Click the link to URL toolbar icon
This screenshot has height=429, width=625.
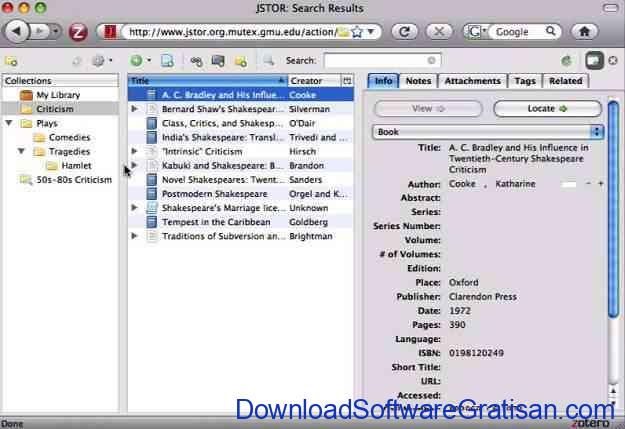[196, 61]
